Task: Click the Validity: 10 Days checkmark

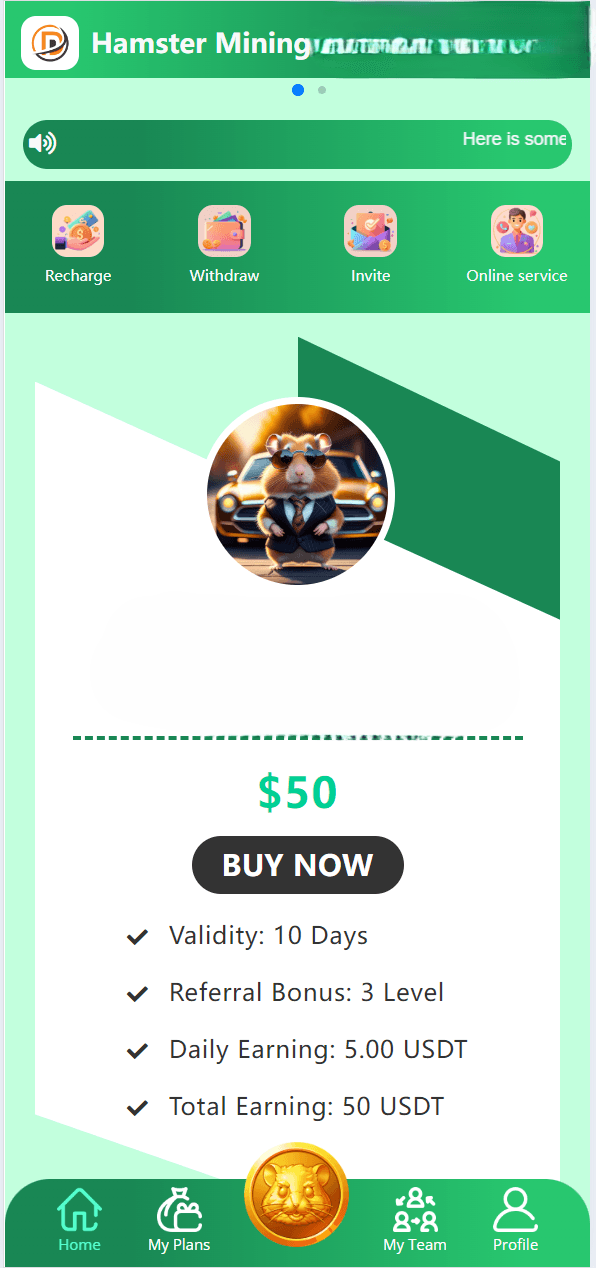Action: coord(138,937)
